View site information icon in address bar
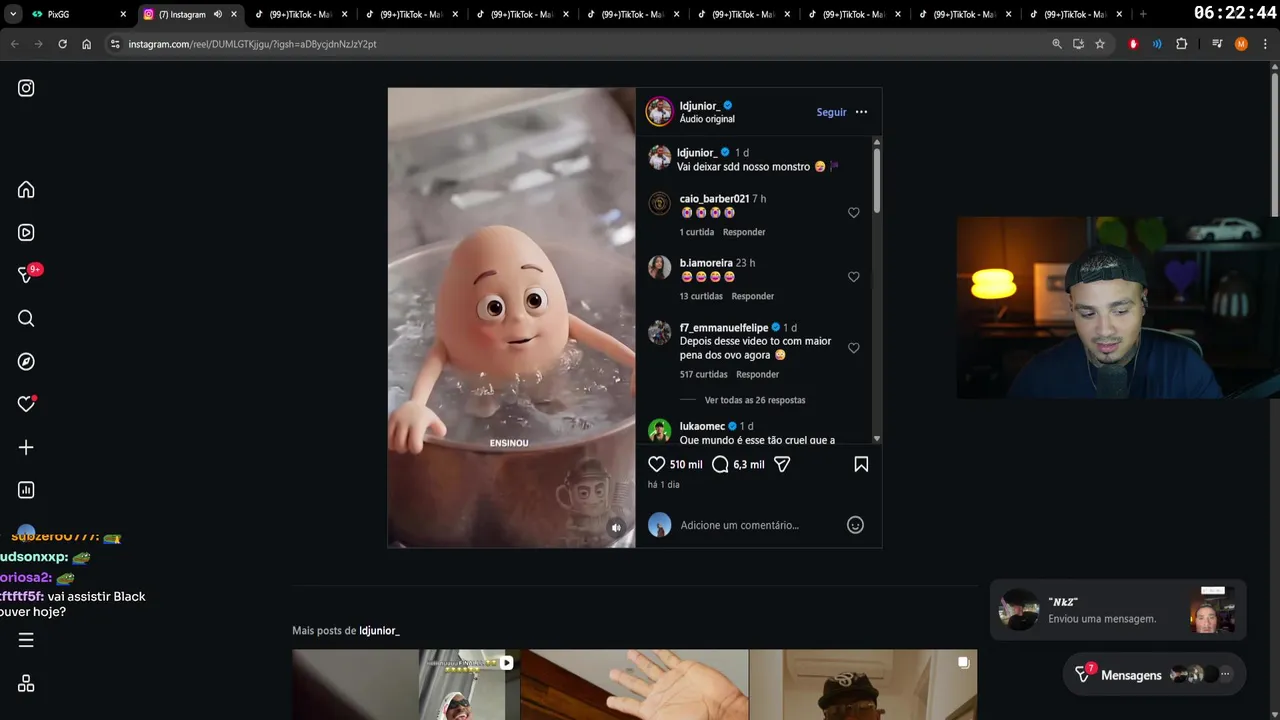The height and width of the screenshot is (720, 1280). pos(115,44)
